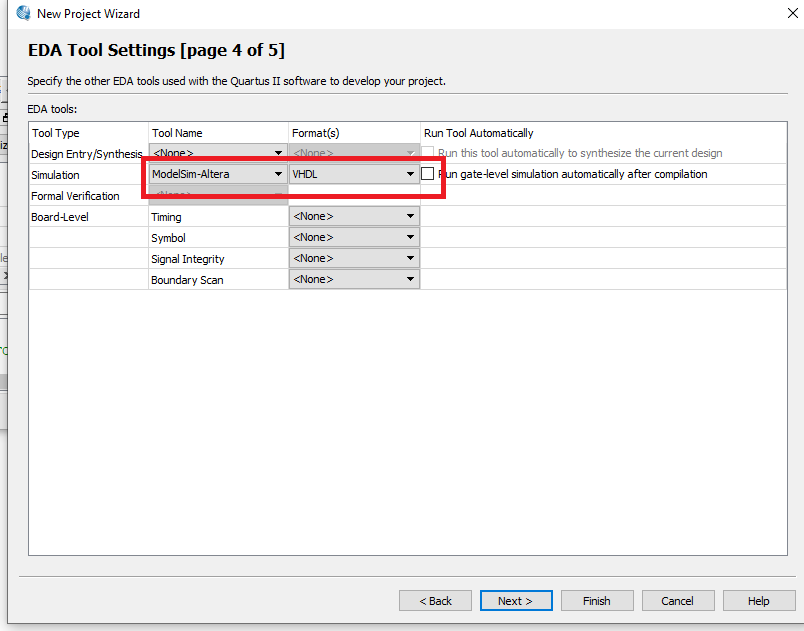Select the Board-Level row label
Screen dimensions: 804x631
pyautogui.click(x=60, y=217)
